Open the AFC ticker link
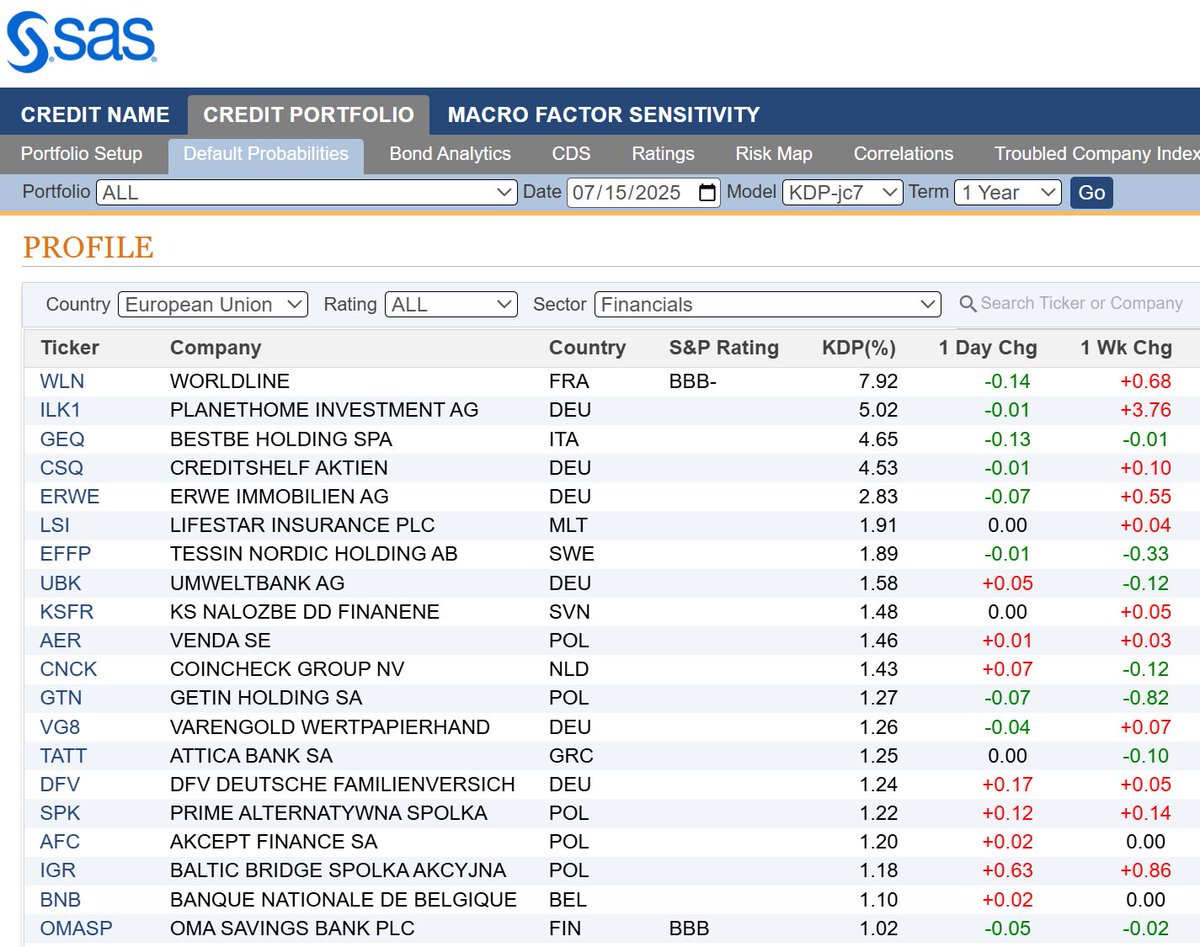 (x=60, y=842)
